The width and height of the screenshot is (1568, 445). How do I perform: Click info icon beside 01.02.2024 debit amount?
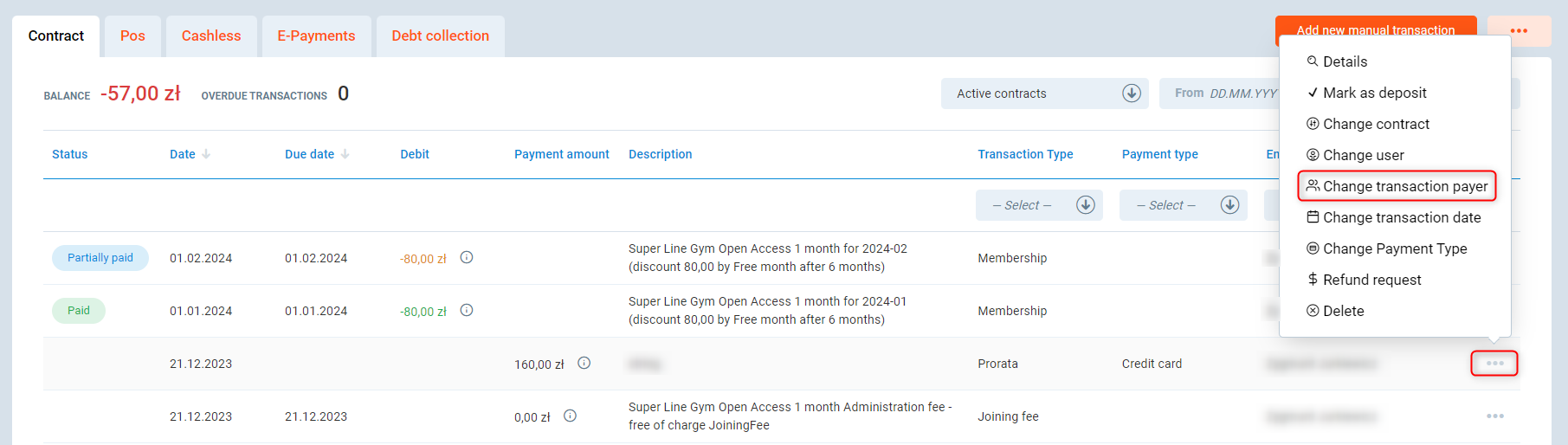(467, 257)
